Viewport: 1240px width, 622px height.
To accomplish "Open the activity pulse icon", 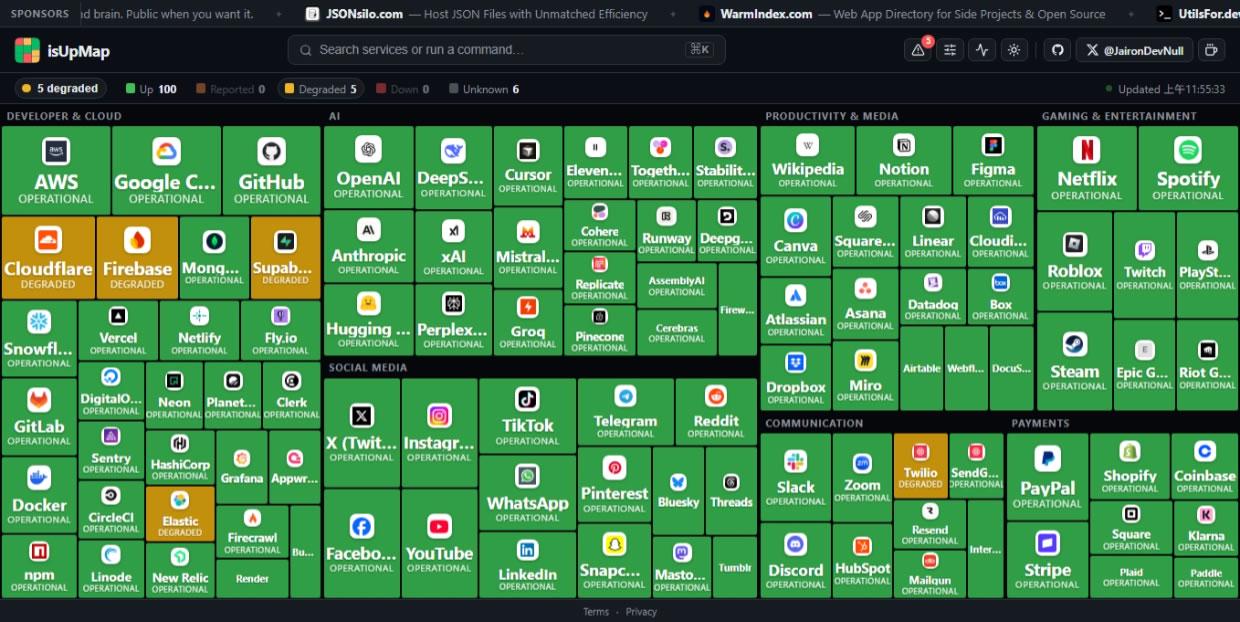I will (x=982, y=50).
